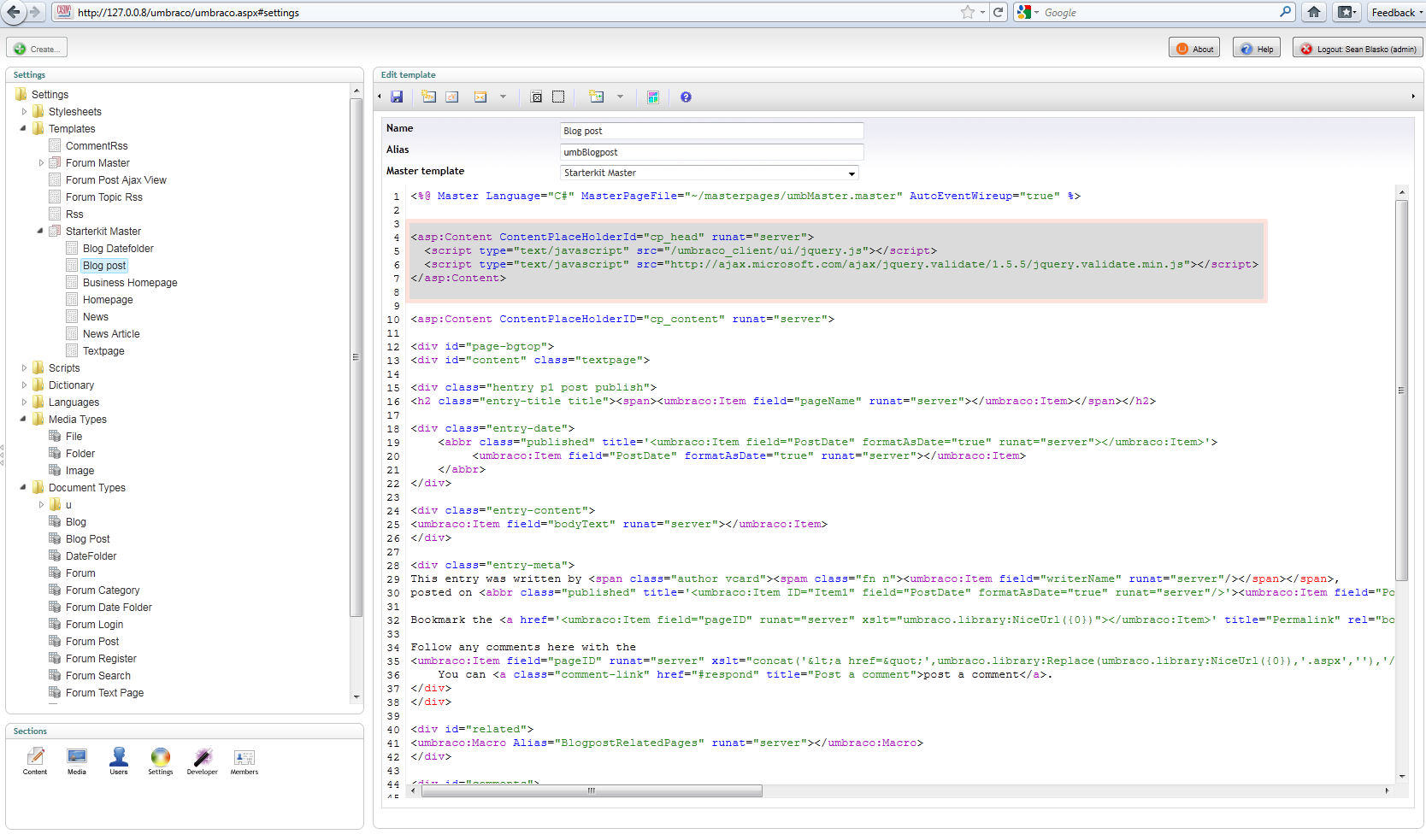Expand the 'u' folder under Document Types

41,505
